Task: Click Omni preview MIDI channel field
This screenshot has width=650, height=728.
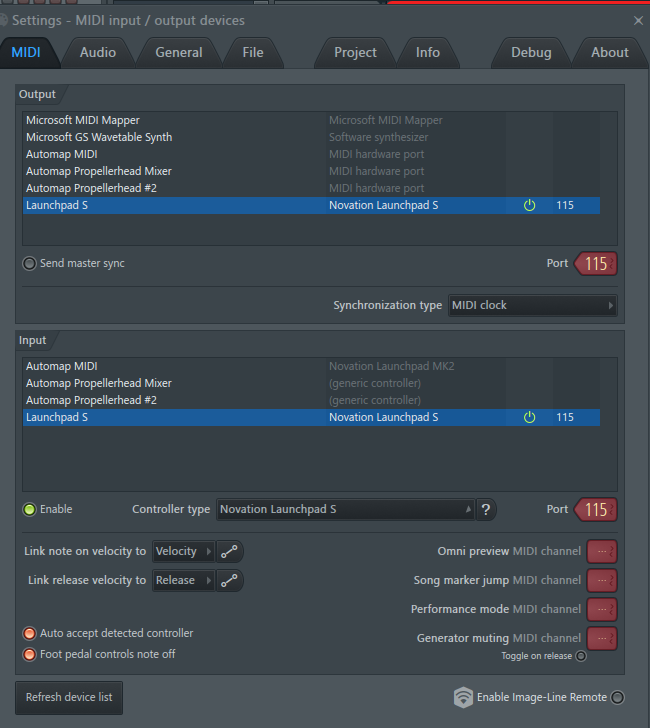Action: (602, 552)
